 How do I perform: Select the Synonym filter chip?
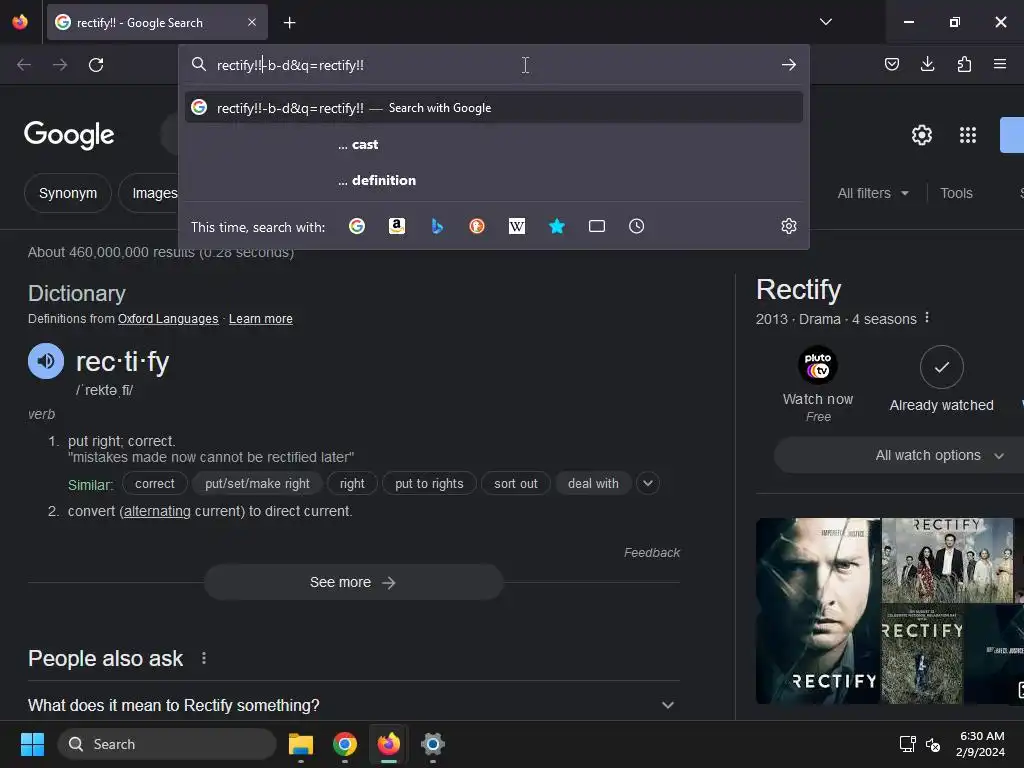point(68,193)
